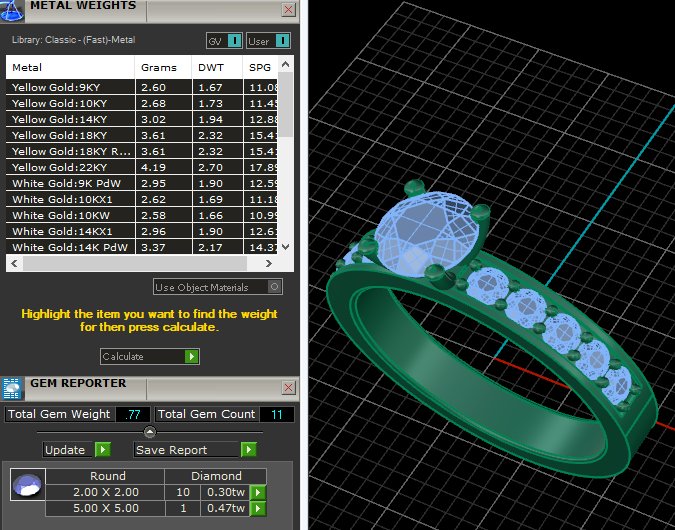Click the Save Report button
Image resolution: width=675 pixels, height=530 pixels.
(195, 450)
